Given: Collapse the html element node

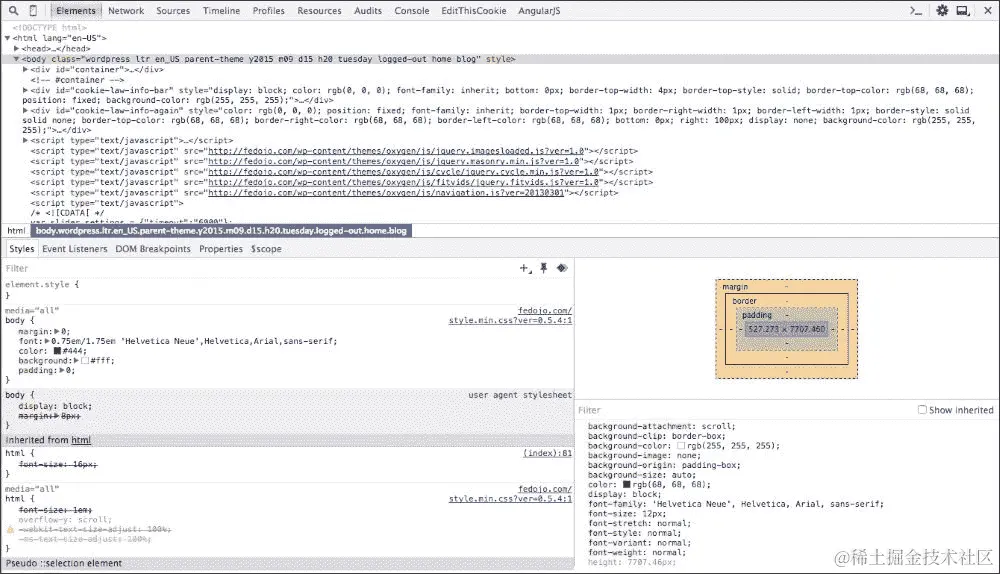Looking at the screenshot, I should [x=8, y=38].
